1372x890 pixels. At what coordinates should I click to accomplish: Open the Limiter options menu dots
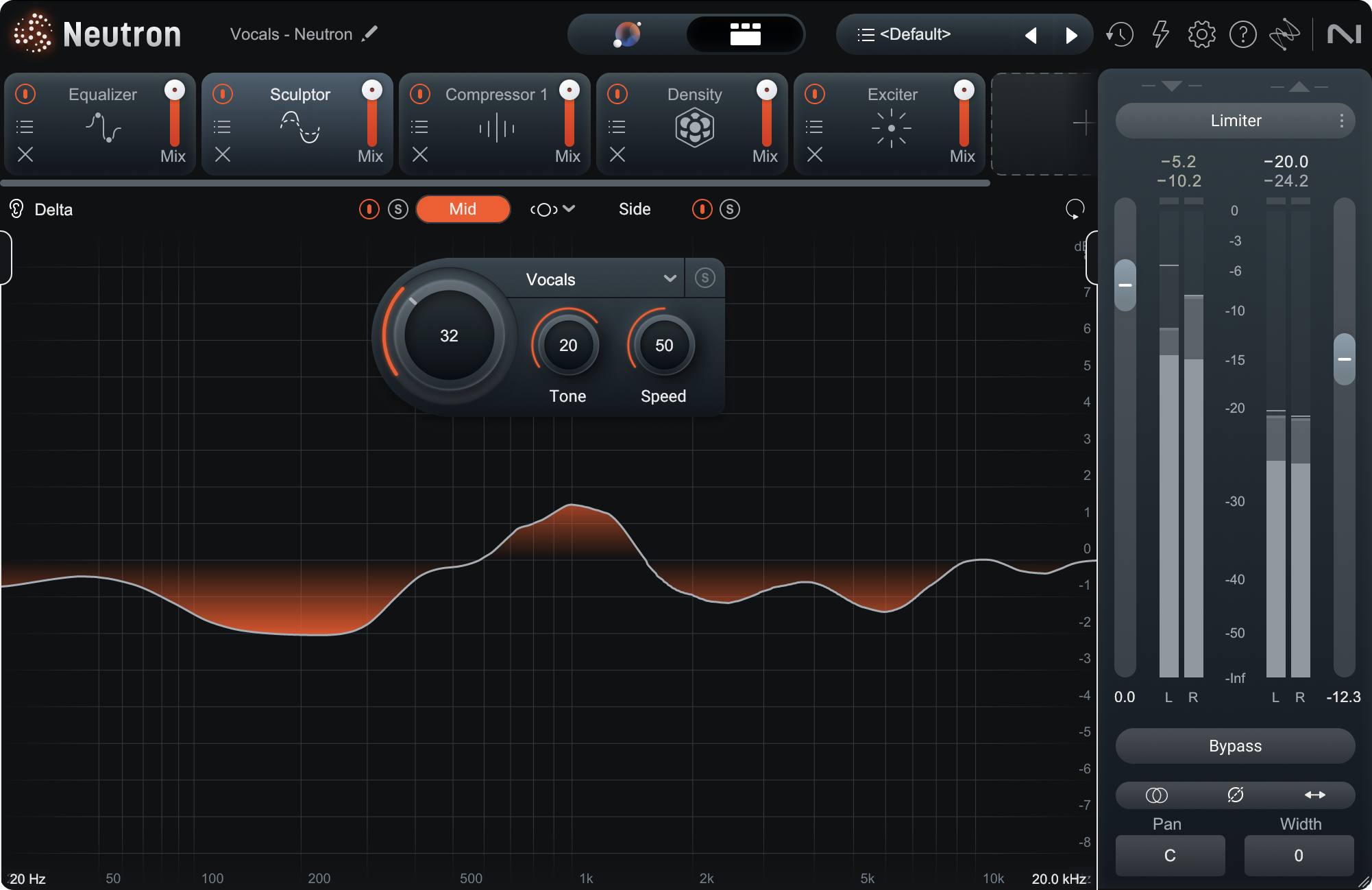coord(1341,121)
